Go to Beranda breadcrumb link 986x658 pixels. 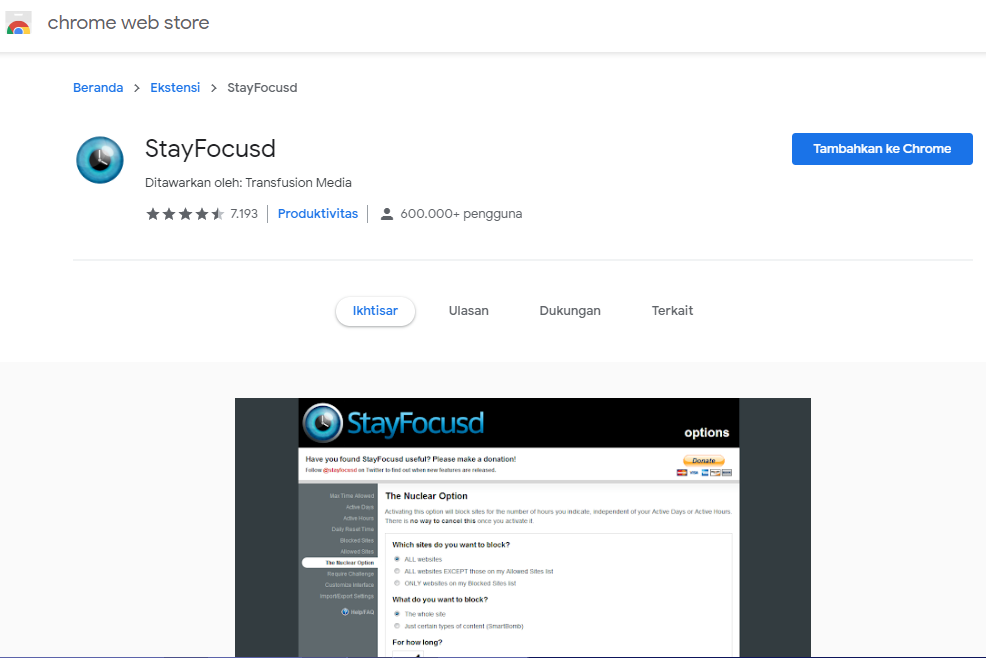[98, 88]
